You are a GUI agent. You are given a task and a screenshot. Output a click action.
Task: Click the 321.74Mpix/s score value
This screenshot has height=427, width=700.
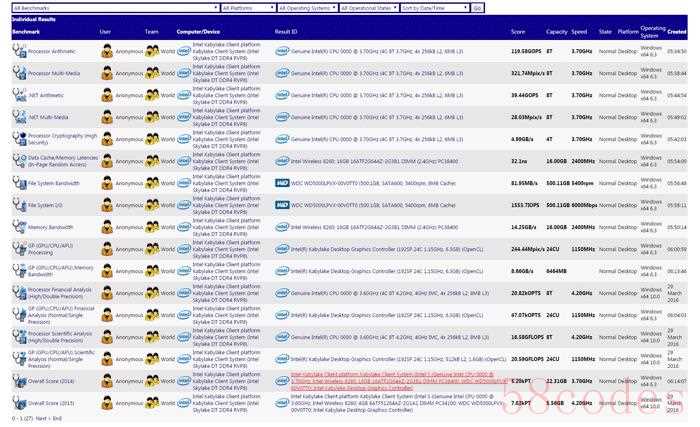[527, 73]
